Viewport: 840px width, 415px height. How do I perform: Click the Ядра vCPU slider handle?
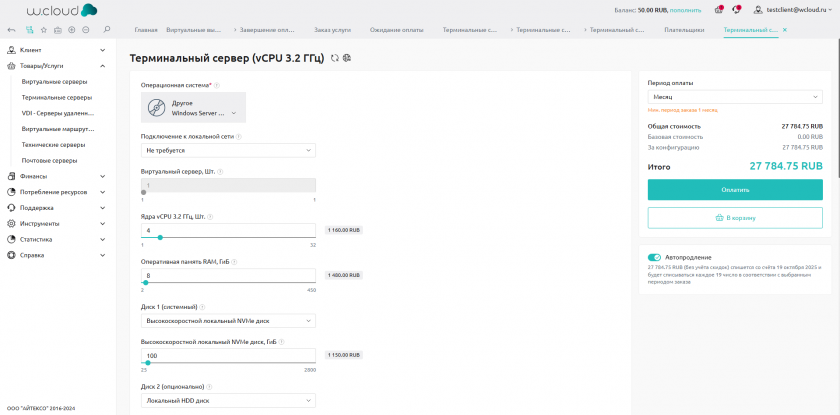[160, 238]
